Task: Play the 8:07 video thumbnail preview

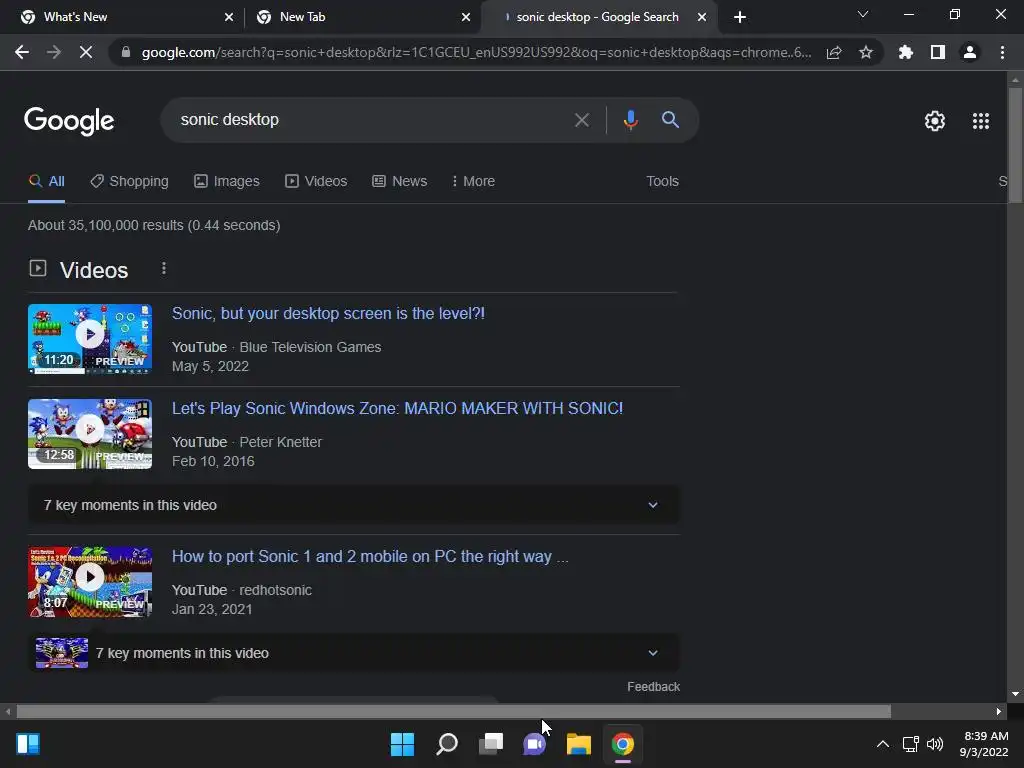Action: point(90,582)
